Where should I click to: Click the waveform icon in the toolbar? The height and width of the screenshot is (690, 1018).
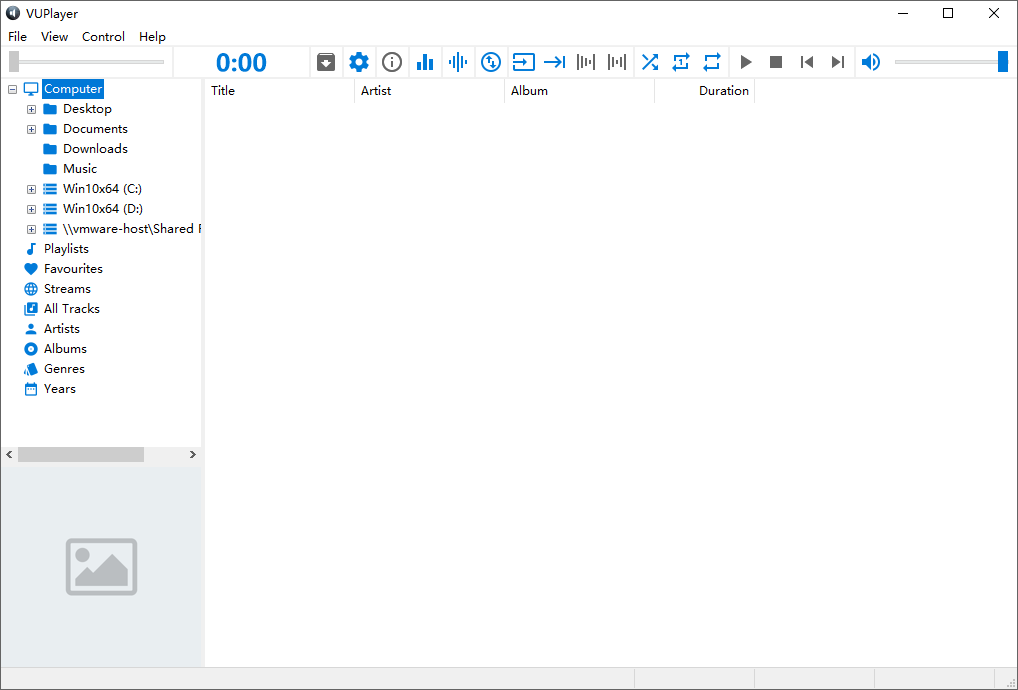458,62
